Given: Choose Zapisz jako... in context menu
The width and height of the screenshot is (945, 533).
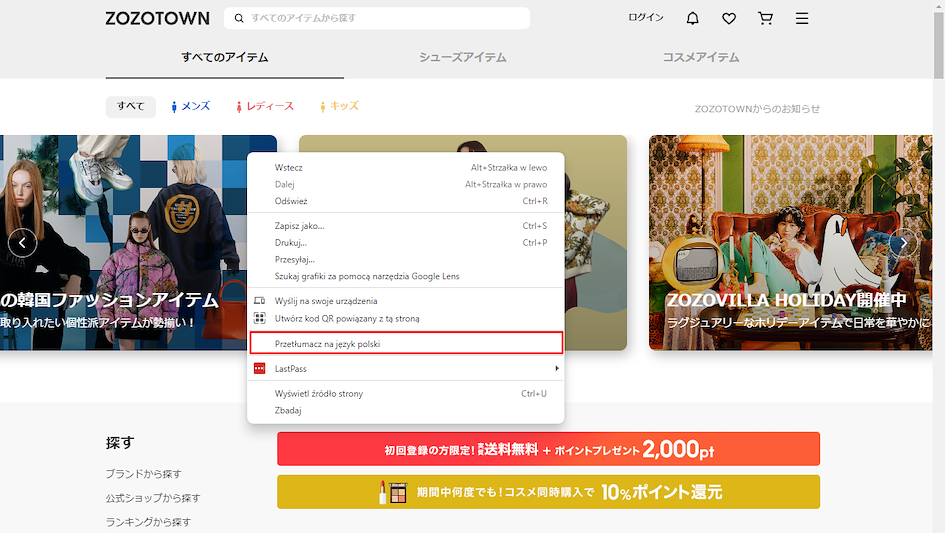Looking at the screenshot, I should tap(406, 226).
